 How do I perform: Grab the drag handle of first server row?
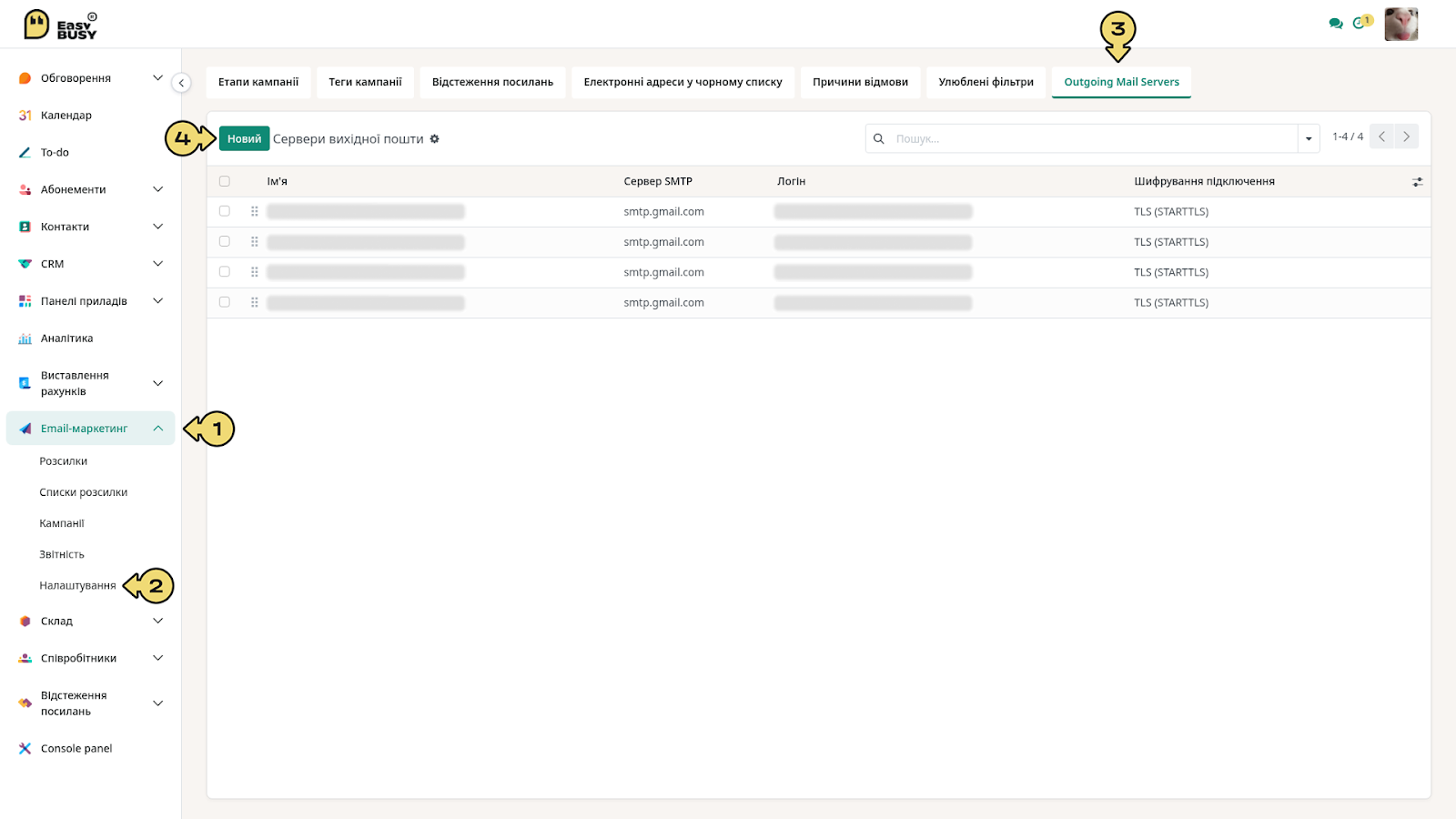point(255,212)
